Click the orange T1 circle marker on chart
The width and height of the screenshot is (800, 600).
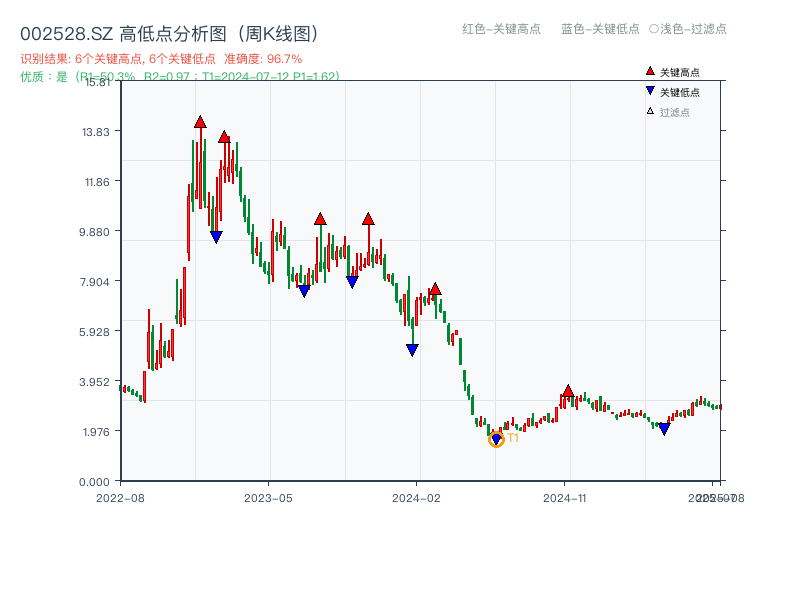coord(496,438)
